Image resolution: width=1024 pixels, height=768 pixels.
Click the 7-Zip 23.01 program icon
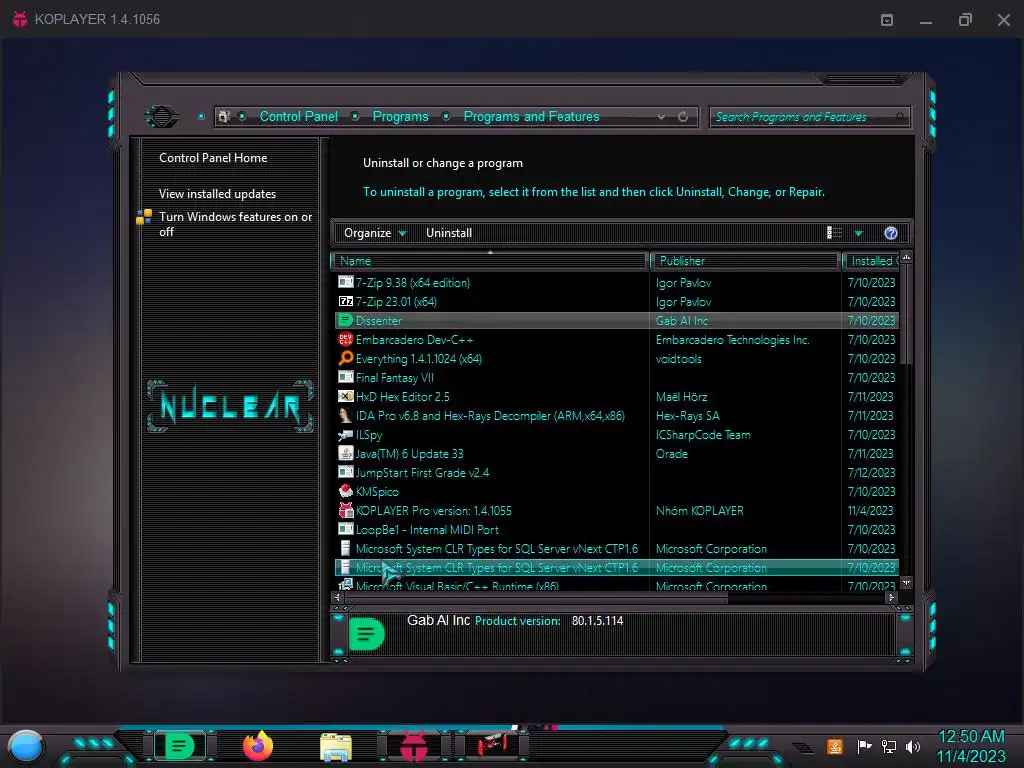[345, 301]
